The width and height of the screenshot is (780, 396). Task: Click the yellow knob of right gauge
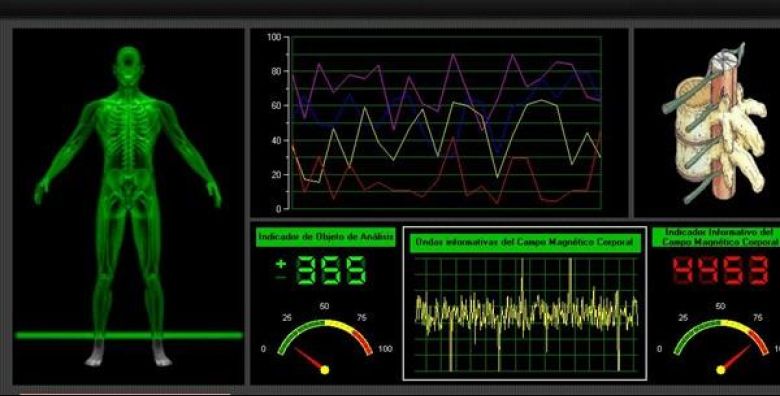tap(720, 370)
